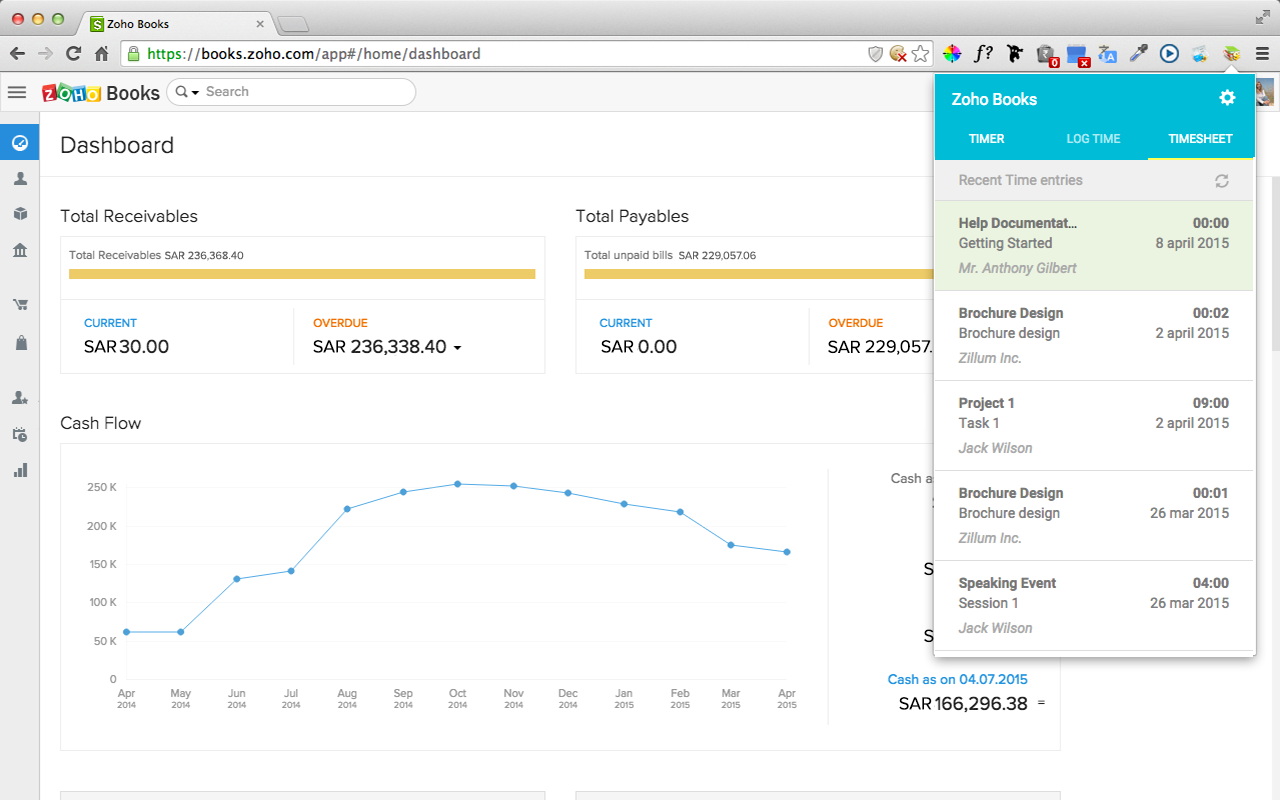The width and height of the screenshot is (1280, 800).
Task: Open the timesheet calendar-clock sidebar icon
Action: [20, 434]
